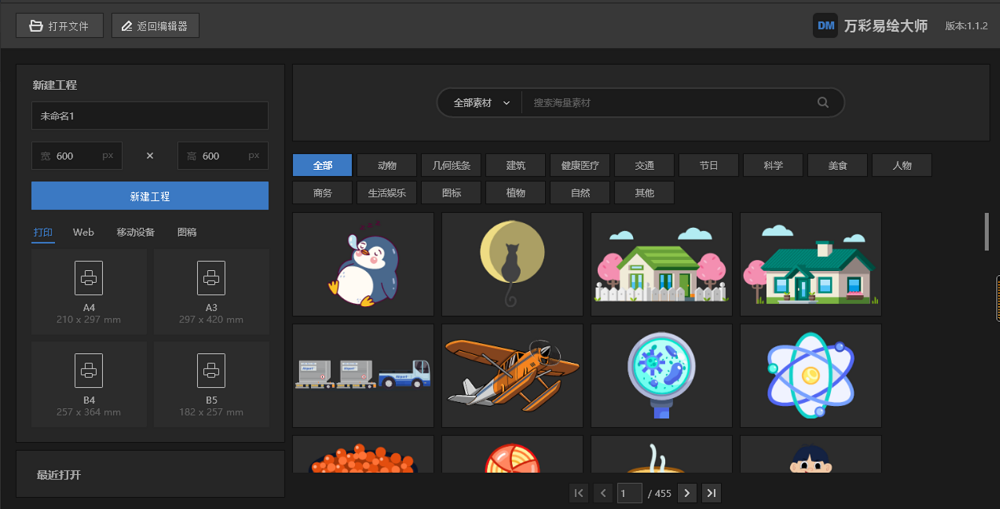Click the width input field 600
Viewport: 1000px width, 509px height.
77,156
